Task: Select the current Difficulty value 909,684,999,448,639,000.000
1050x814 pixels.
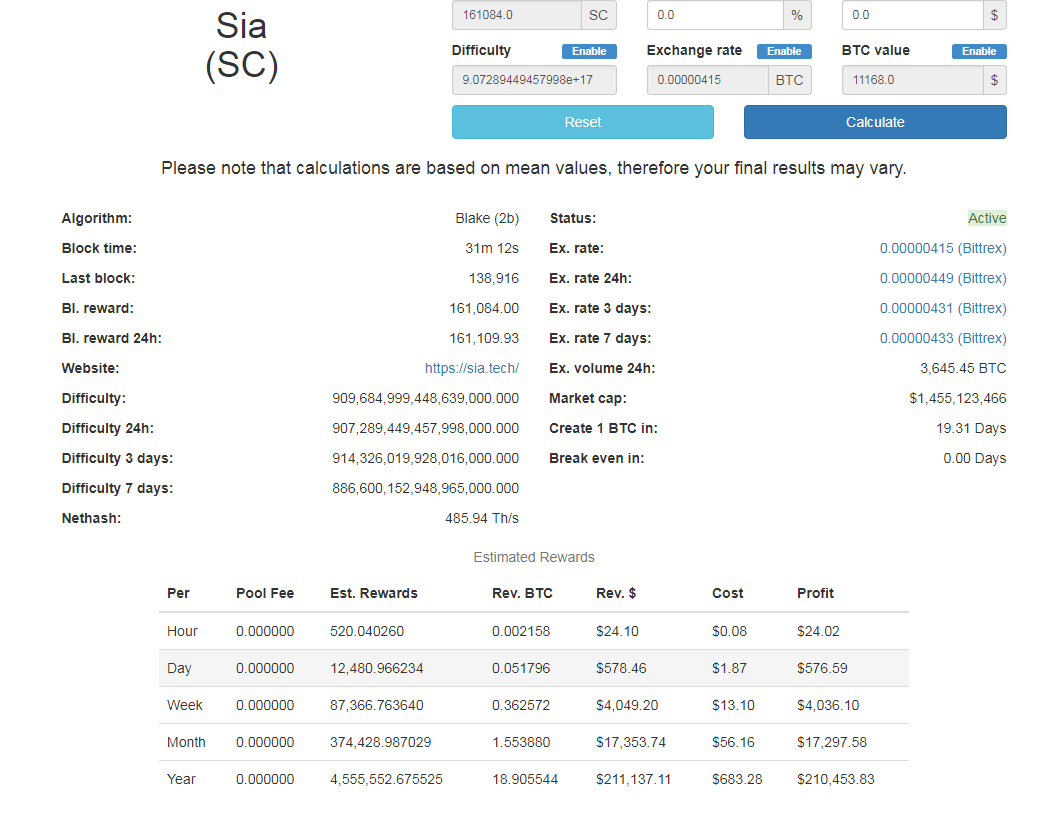Action: click(x=425, y=398)
